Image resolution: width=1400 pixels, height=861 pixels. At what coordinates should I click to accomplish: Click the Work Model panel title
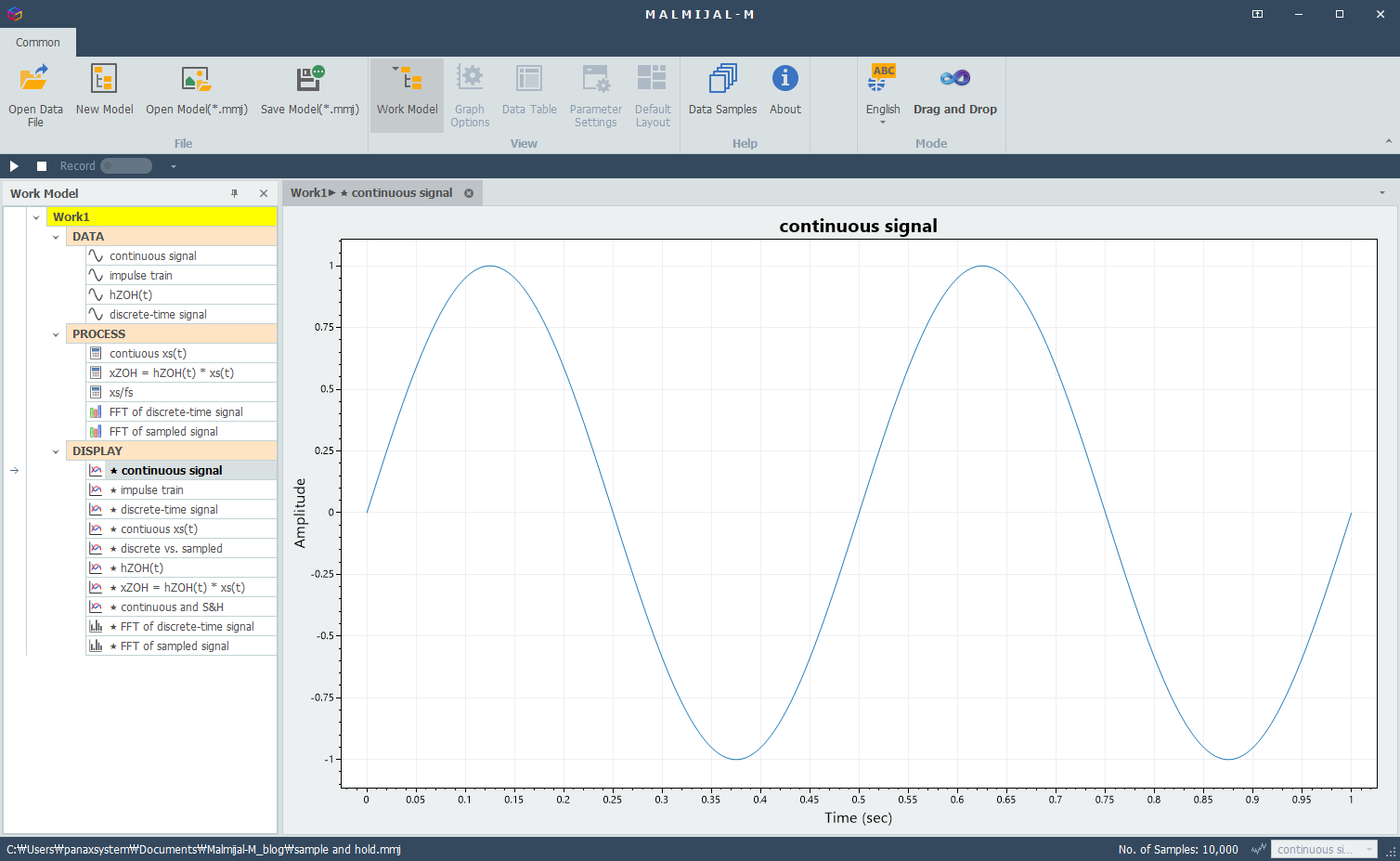pos(45,193)
